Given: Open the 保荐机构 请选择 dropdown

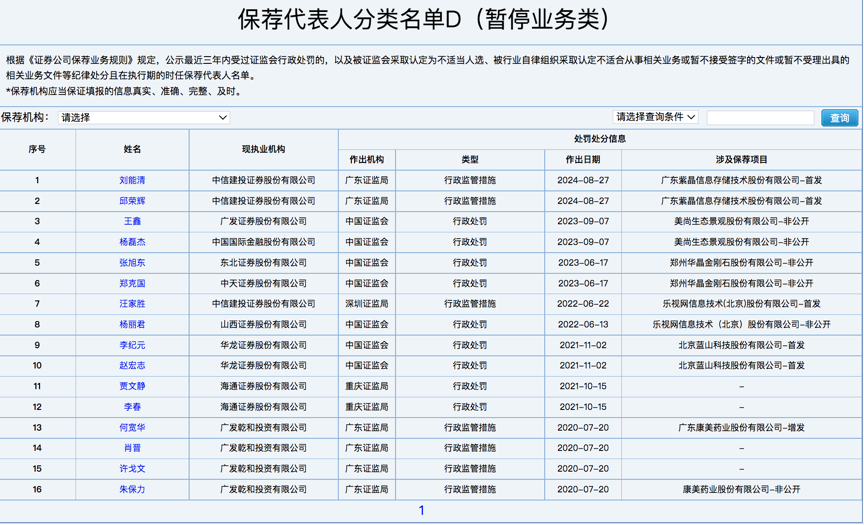Looking at the screenshot, I should 143,117.
